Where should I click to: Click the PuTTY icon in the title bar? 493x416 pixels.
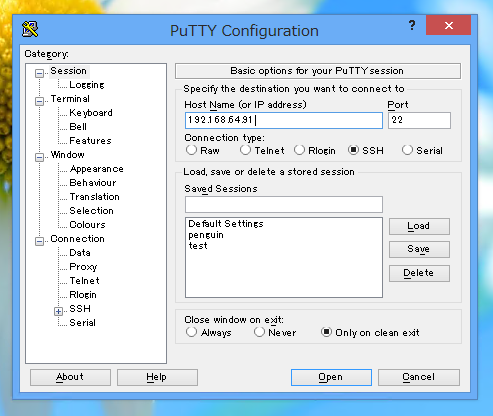click(x=30, y=29)
